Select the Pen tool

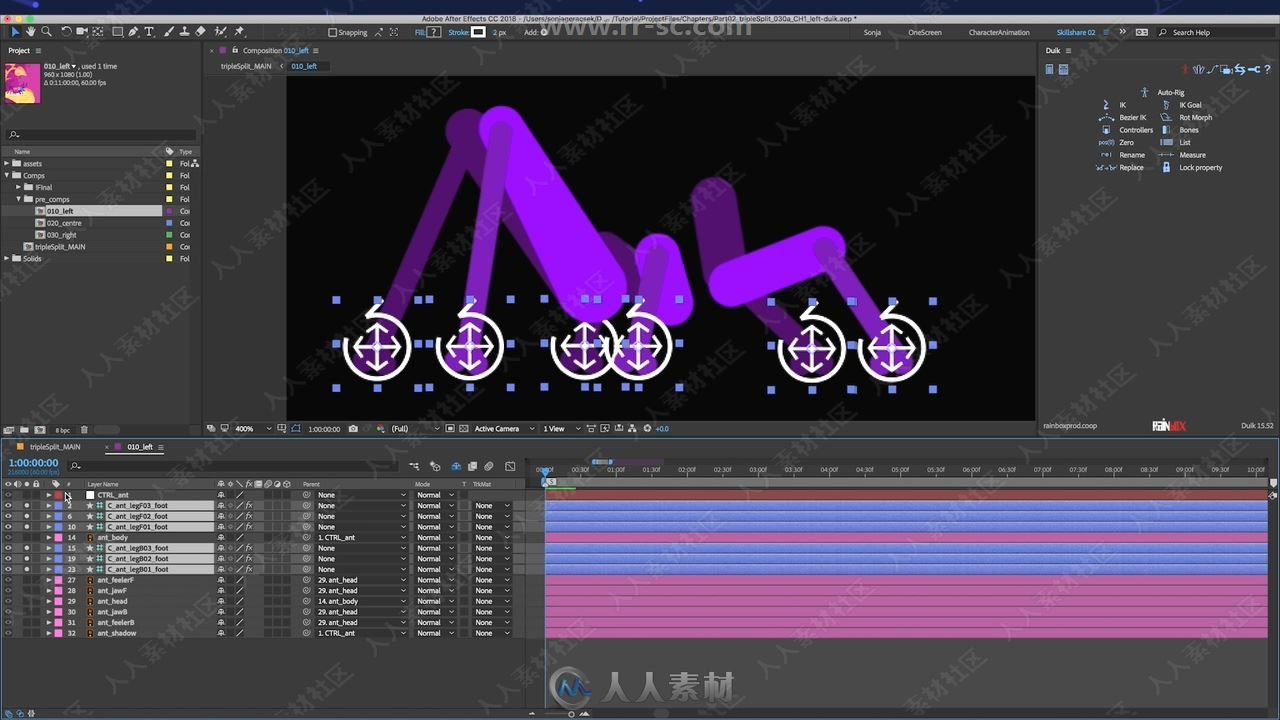pos(135,32)
